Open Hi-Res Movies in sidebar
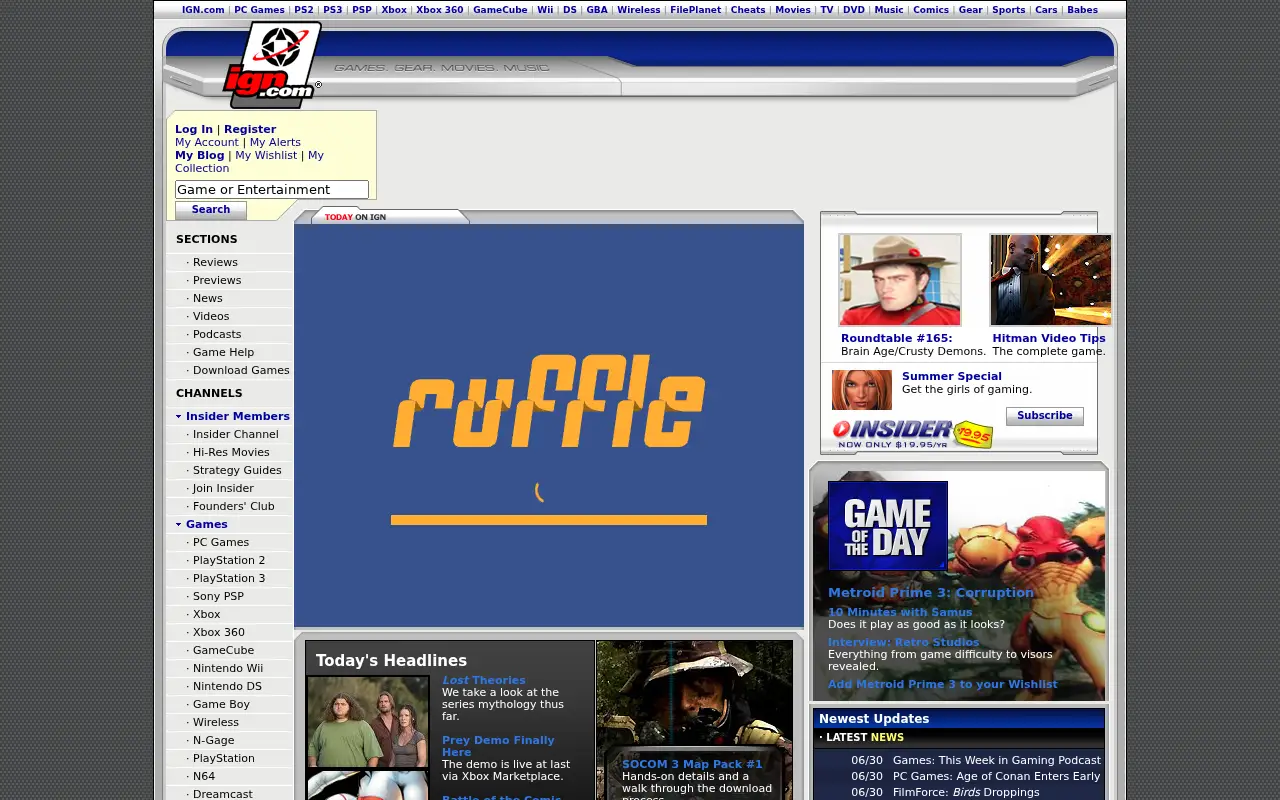The image size is (1280, 800). point(231,452)
